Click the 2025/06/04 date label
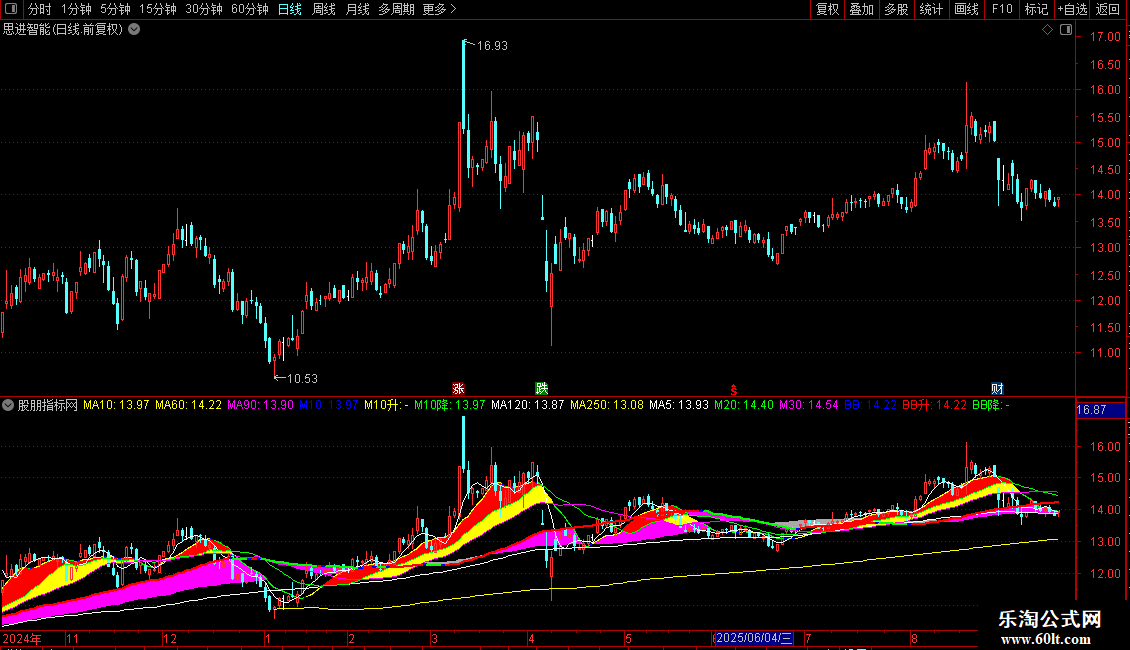This screenshot has height=650, width=1130. (754, 638)
